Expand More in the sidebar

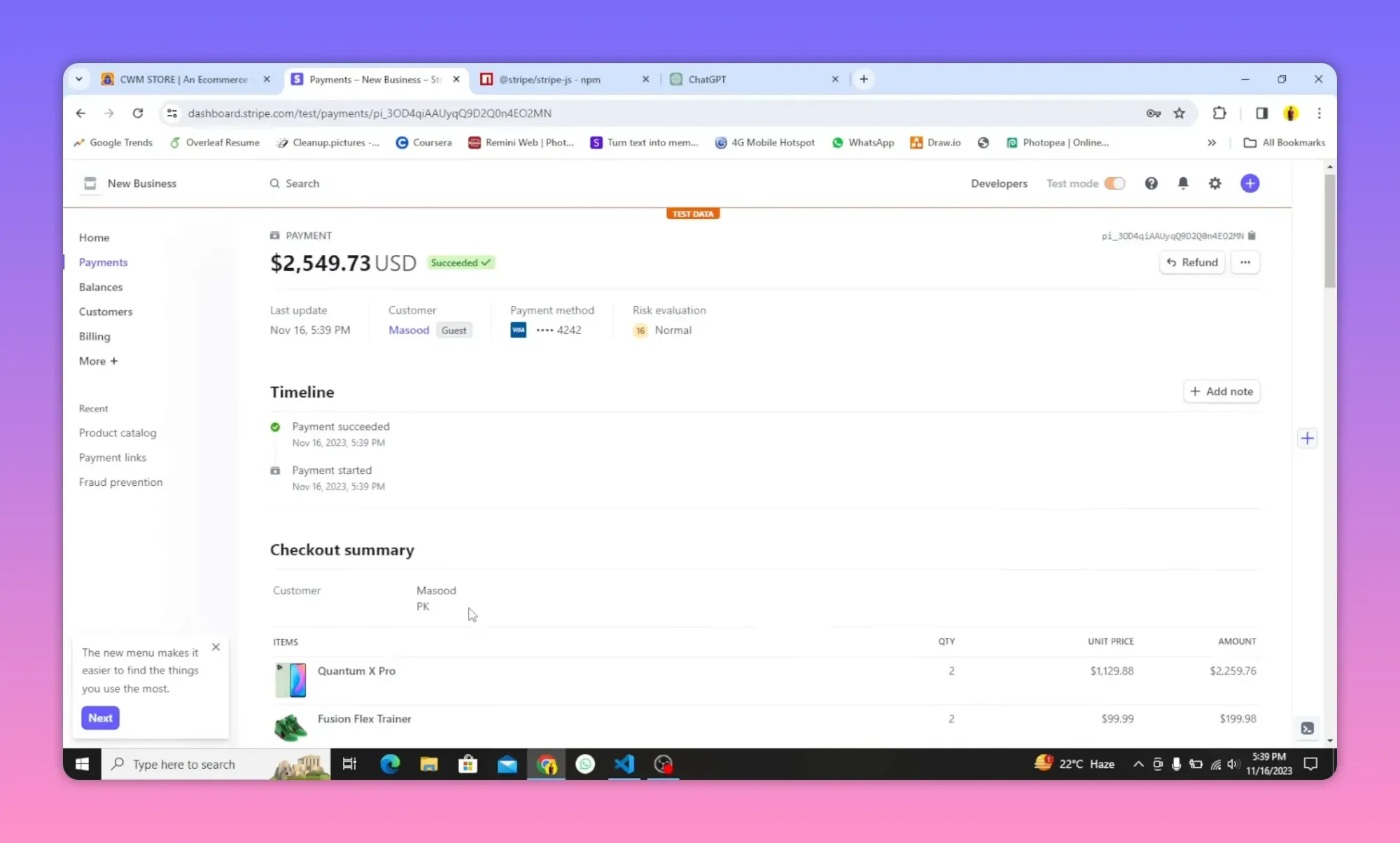(x=98, y=361)
